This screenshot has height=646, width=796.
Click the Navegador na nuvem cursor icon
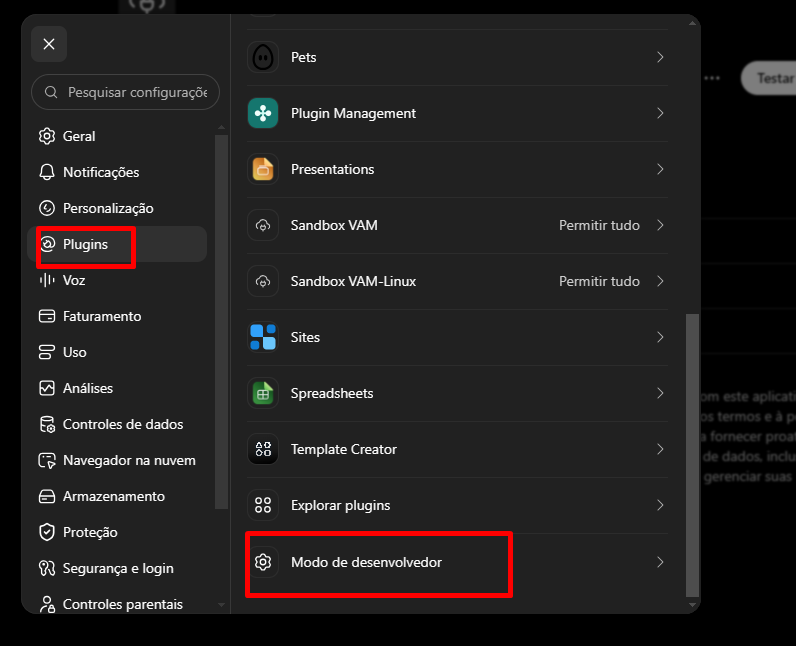point(47,460)
